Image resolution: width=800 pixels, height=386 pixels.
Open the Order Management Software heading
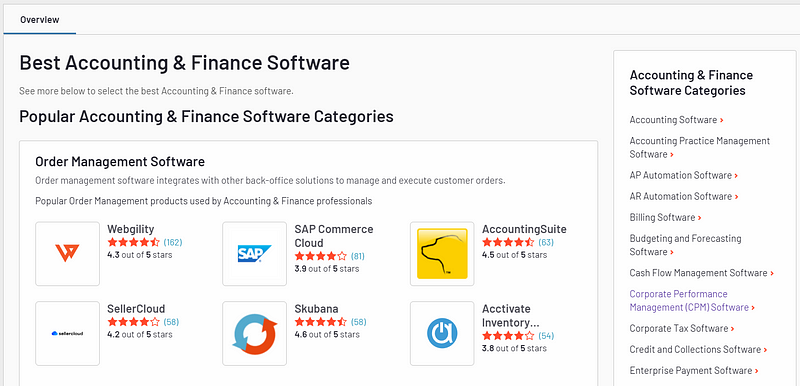[x=120, y=162]
